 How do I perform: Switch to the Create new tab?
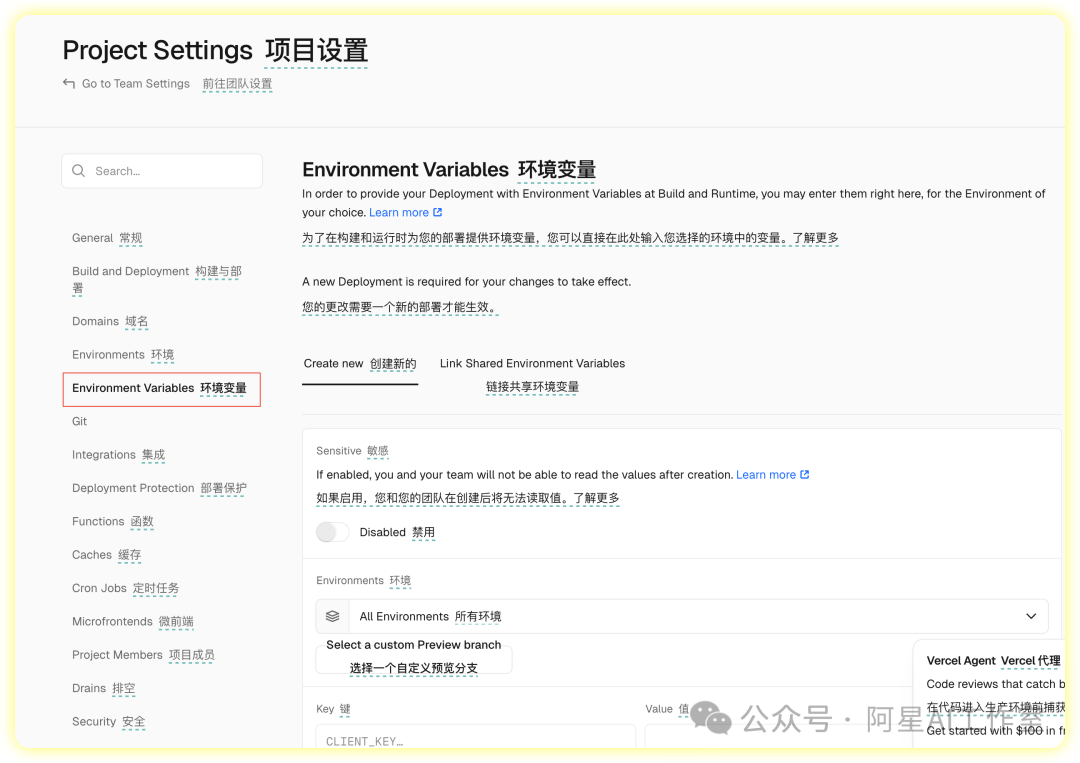[360, 364]
